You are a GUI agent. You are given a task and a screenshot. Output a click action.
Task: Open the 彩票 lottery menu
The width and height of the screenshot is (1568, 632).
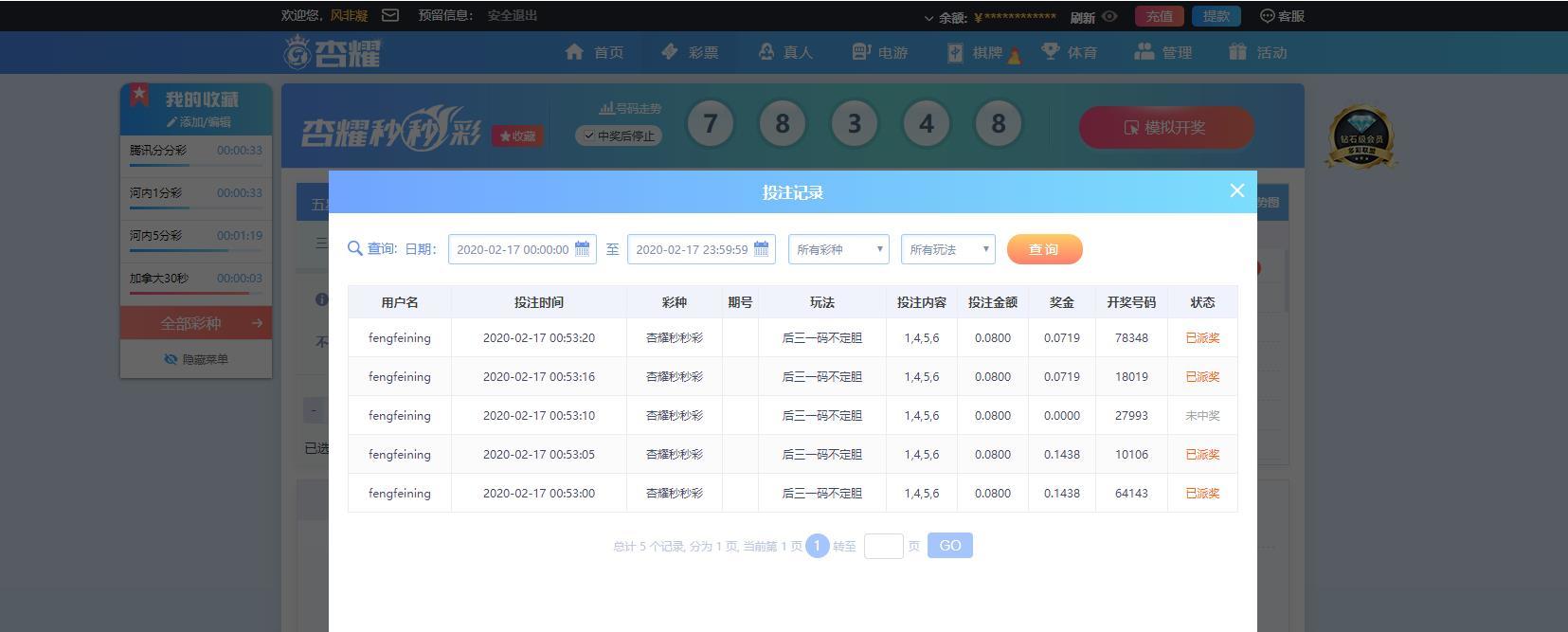click(690, 52)
